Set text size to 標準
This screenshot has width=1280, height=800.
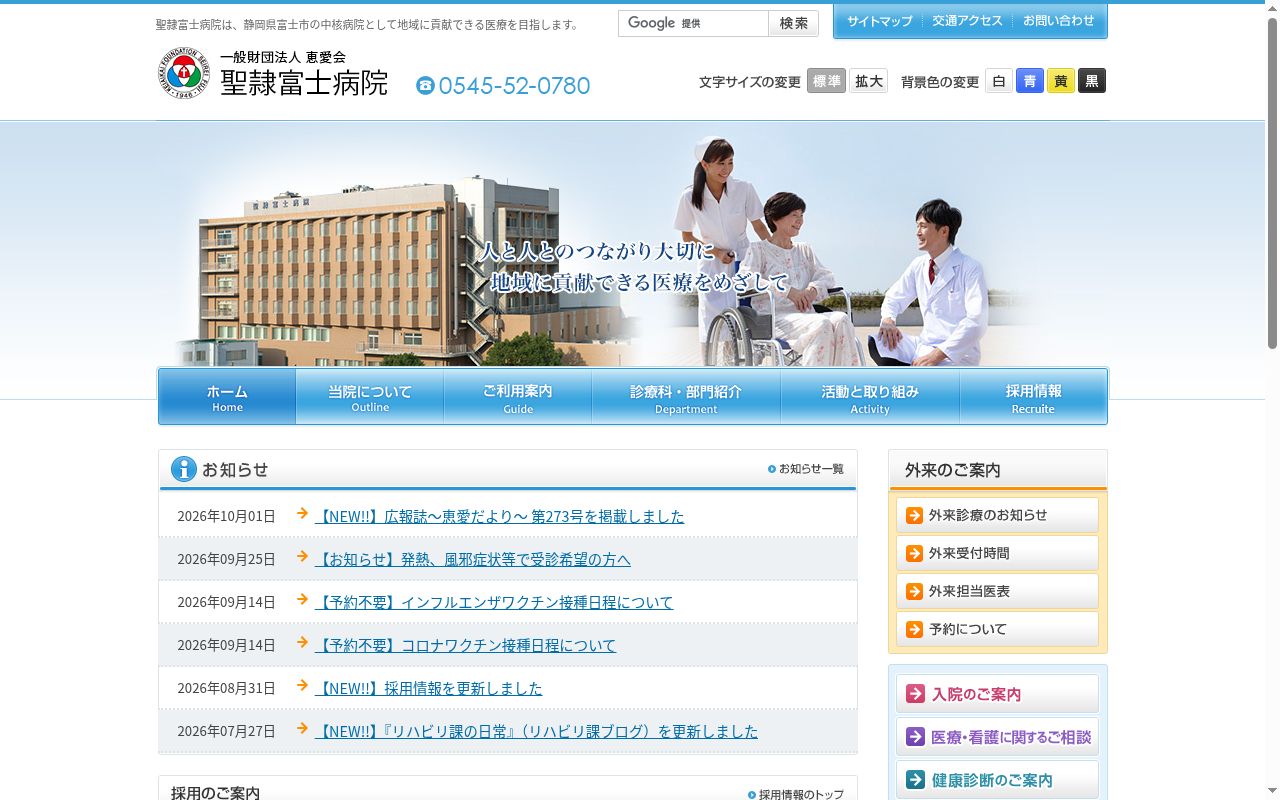coord(826,81)
